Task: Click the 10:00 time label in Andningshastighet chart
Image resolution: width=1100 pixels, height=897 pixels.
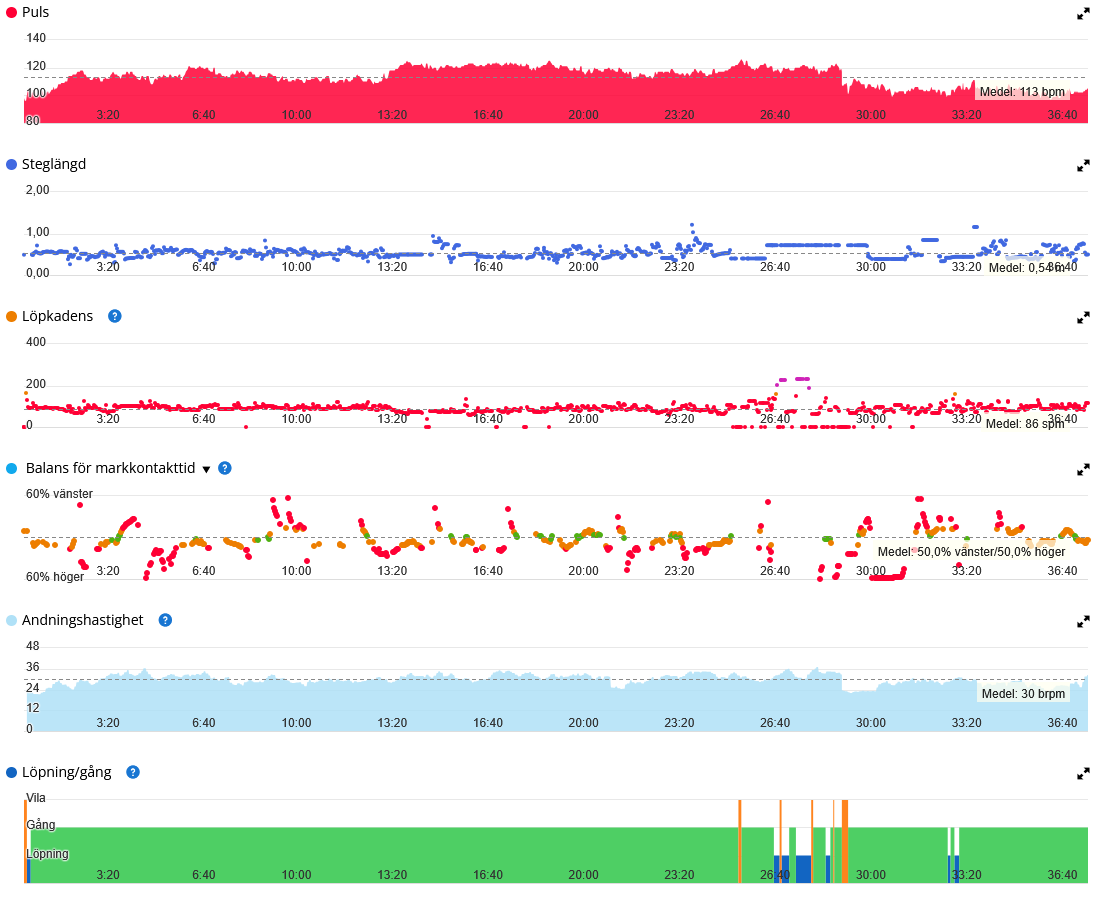Action: point(296,723)
